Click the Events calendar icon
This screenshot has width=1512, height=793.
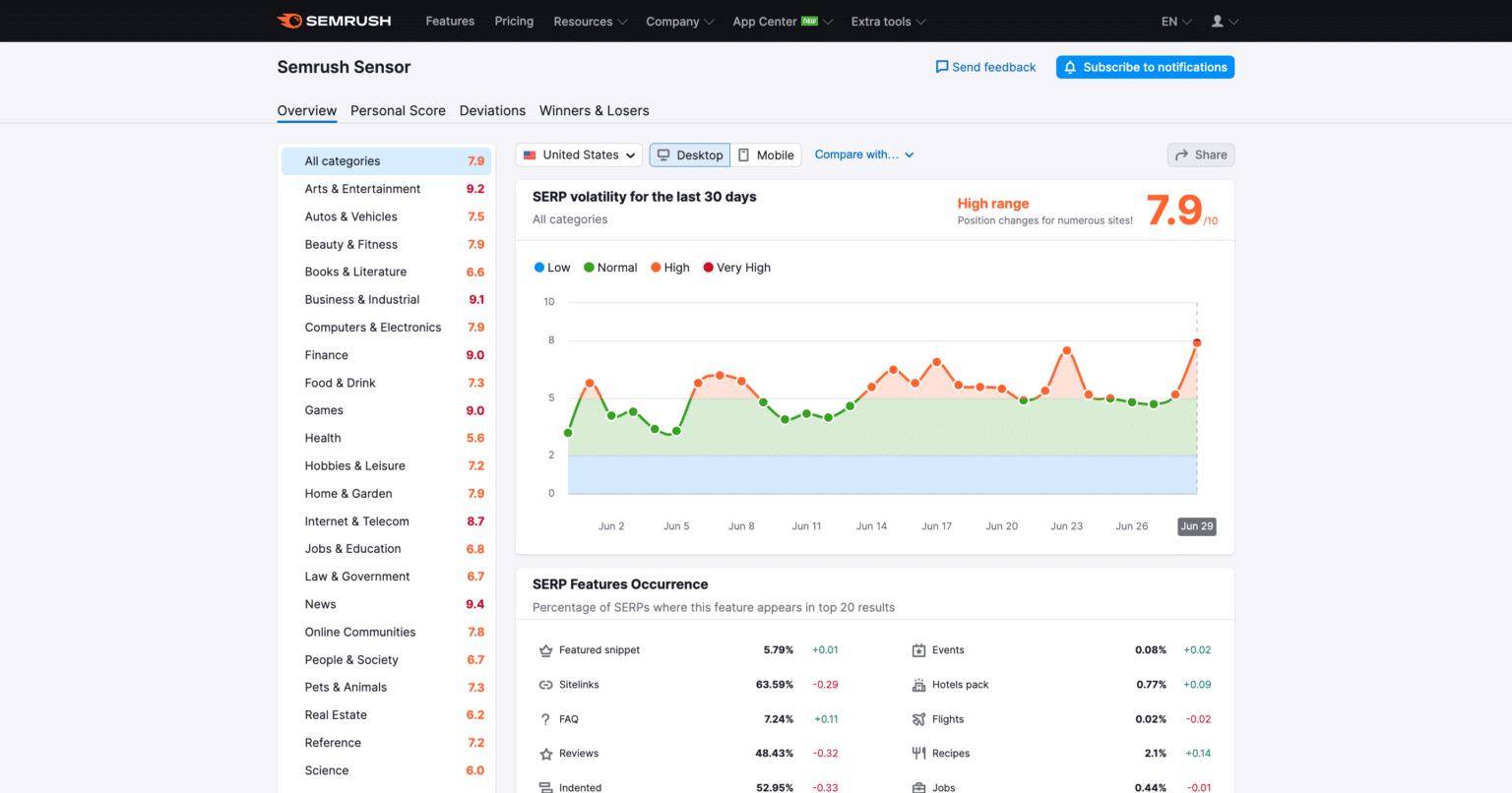(918, 650)
